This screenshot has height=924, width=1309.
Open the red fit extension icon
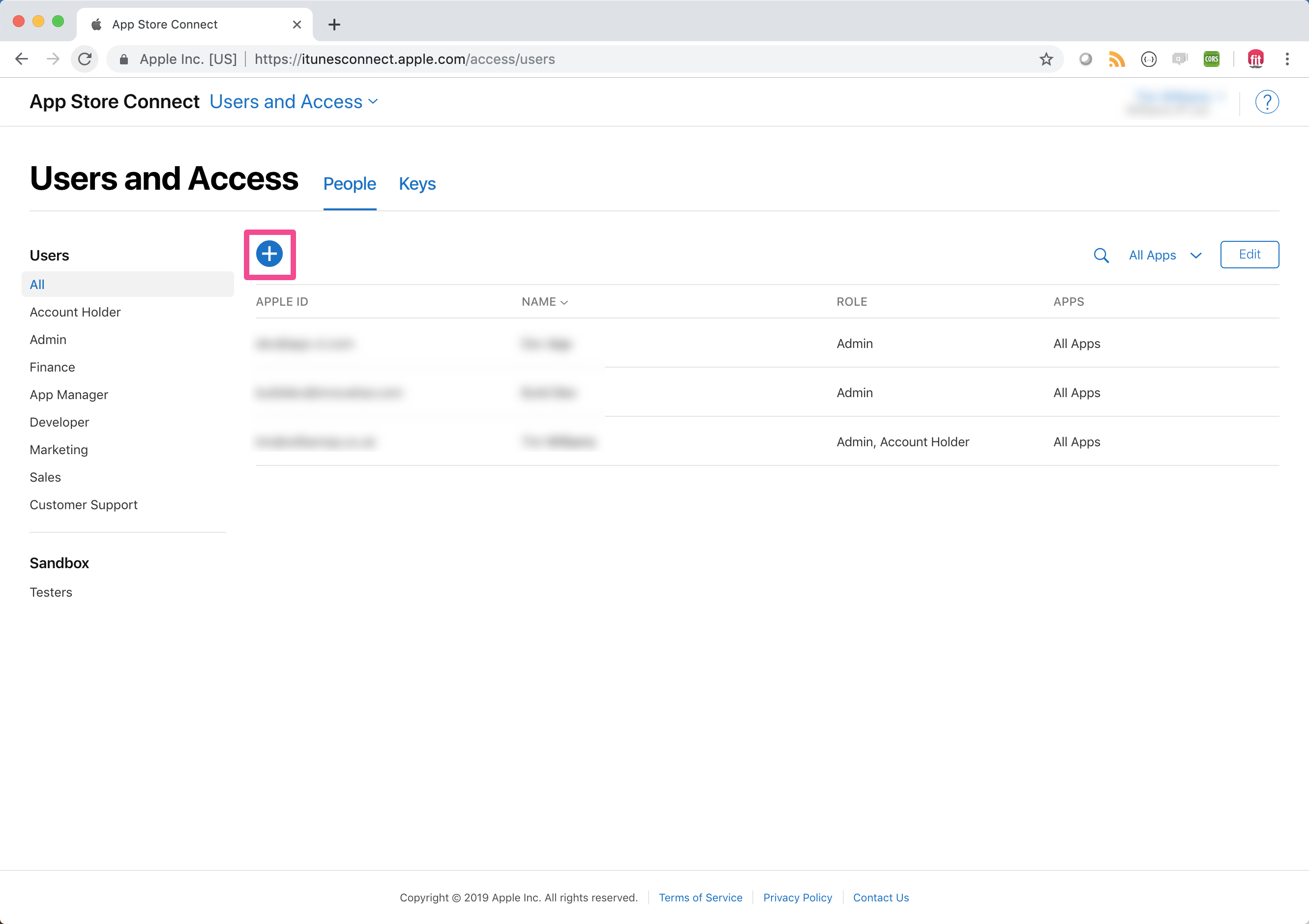pos(1255,58)
